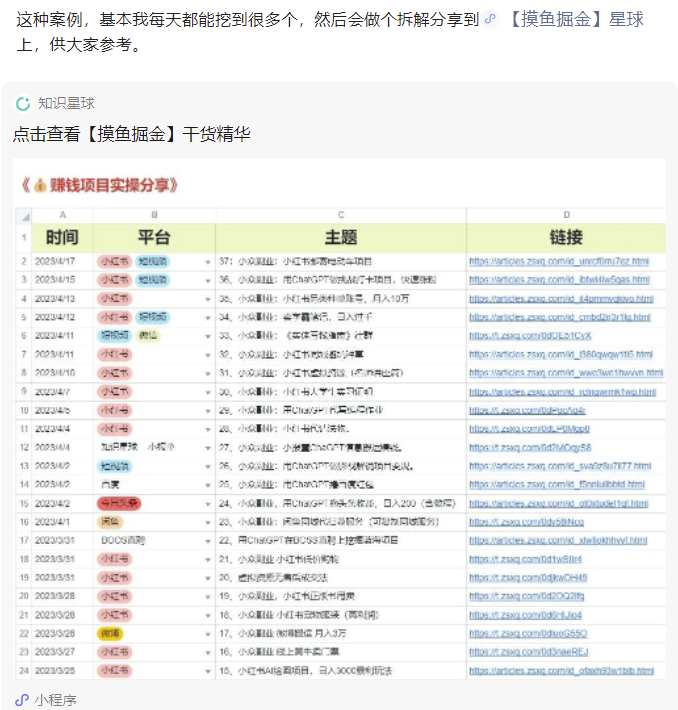The image size is (678, 710).
Task: Click topic 15 cell about 小红书AI绘画项目
Action: coord(341,671)
